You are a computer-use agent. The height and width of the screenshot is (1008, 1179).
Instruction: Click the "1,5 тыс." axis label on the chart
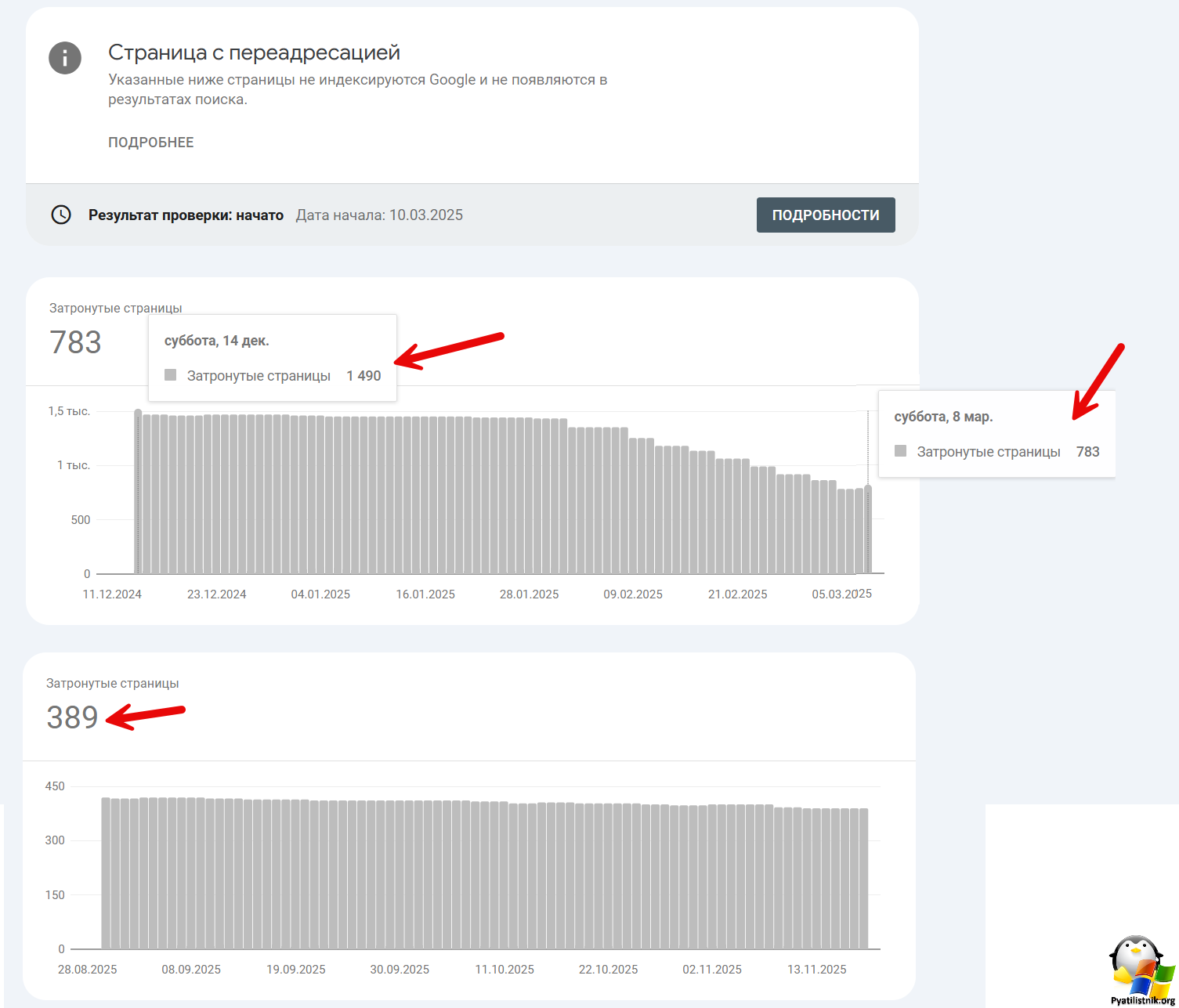70,410
